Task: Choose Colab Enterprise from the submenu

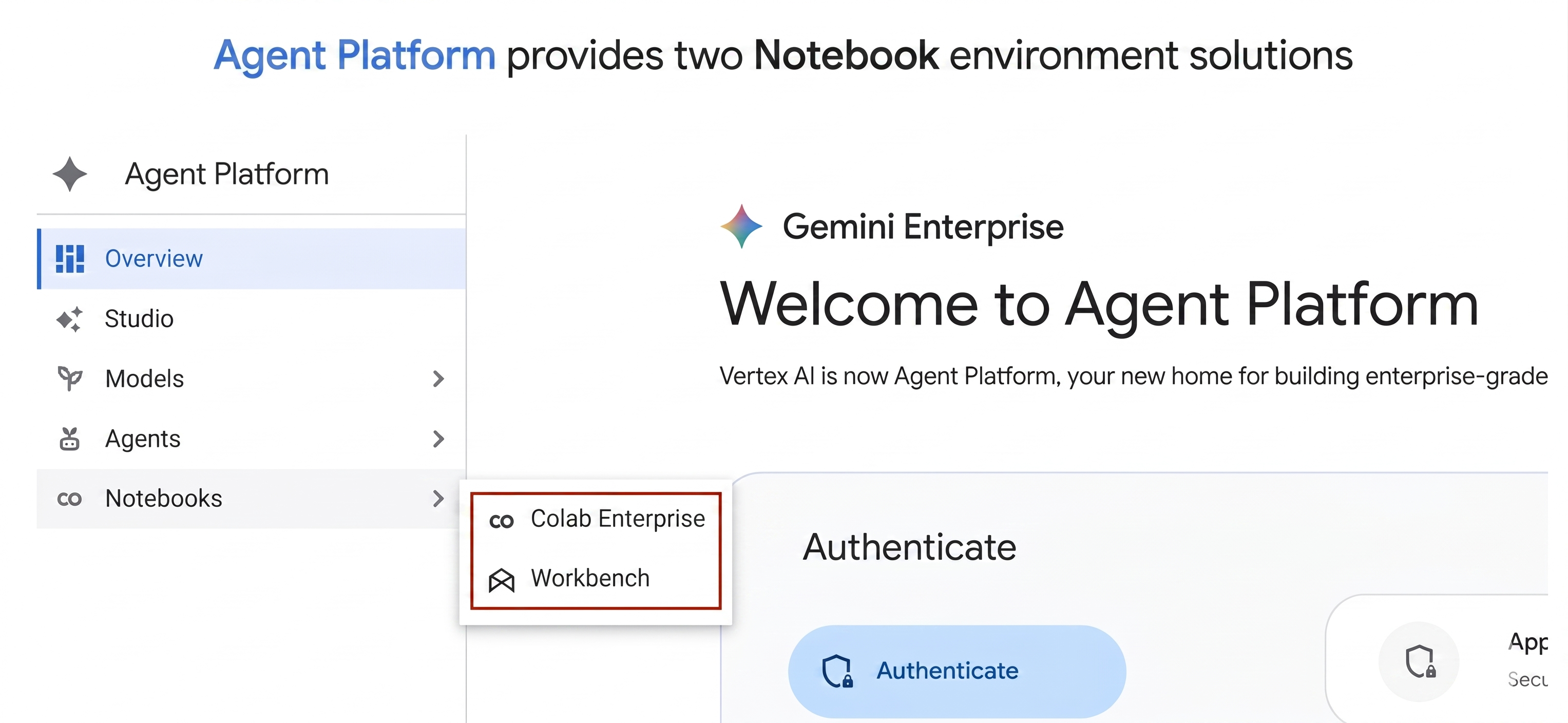Action: [x=597, y=520]
